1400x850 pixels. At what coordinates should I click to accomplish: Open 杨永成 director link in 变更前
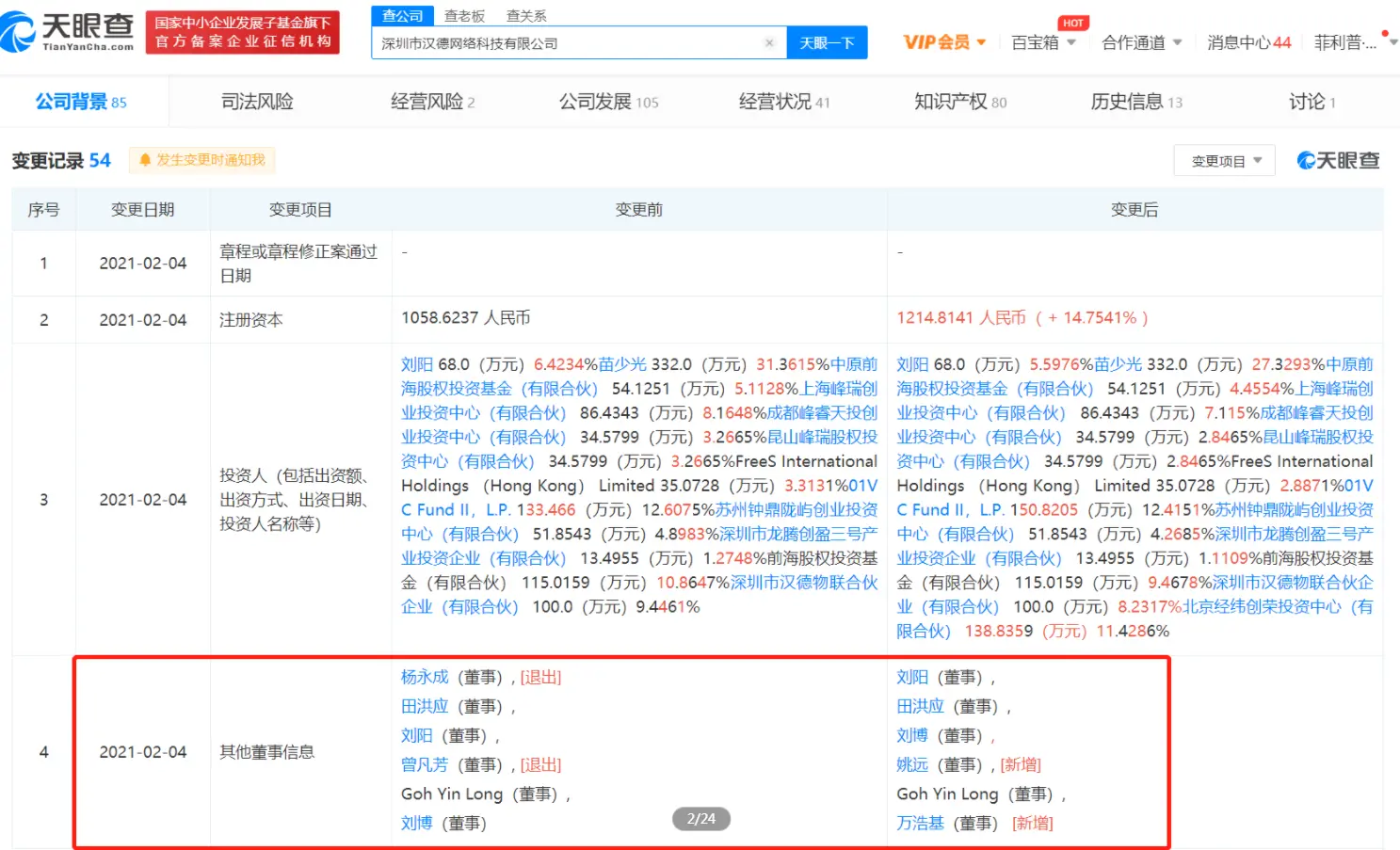pyautogui.click(x=425, y=677)
